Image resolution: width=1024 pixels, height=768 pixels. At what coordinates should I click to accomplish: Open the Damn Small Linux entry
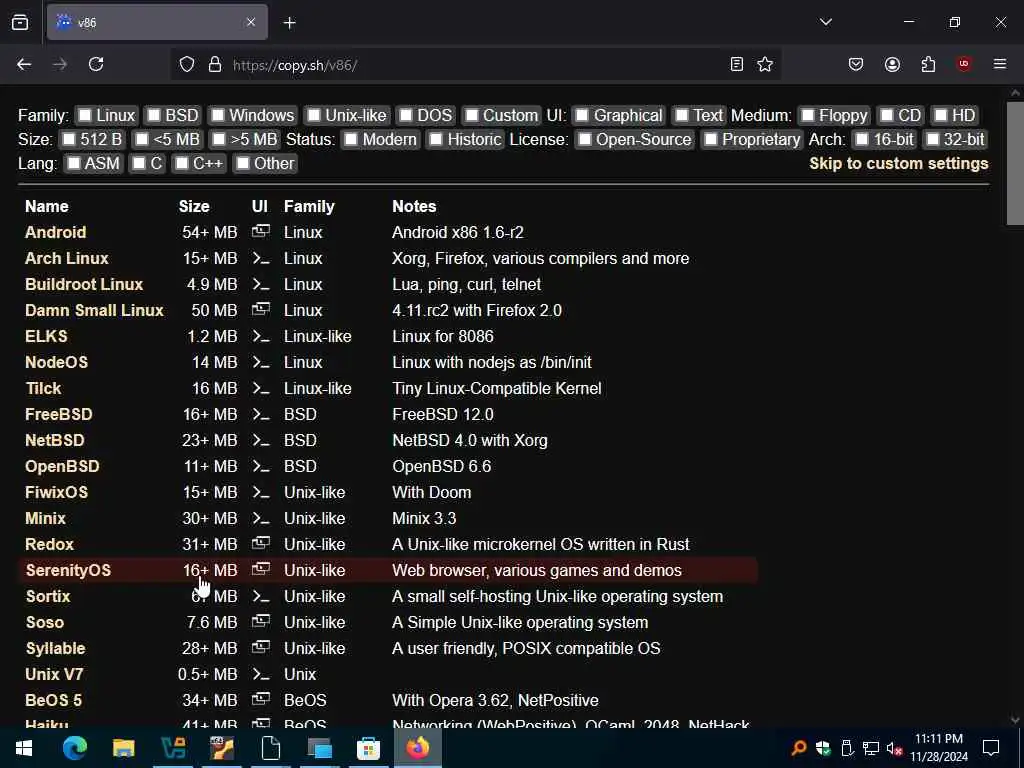point(94,310)
